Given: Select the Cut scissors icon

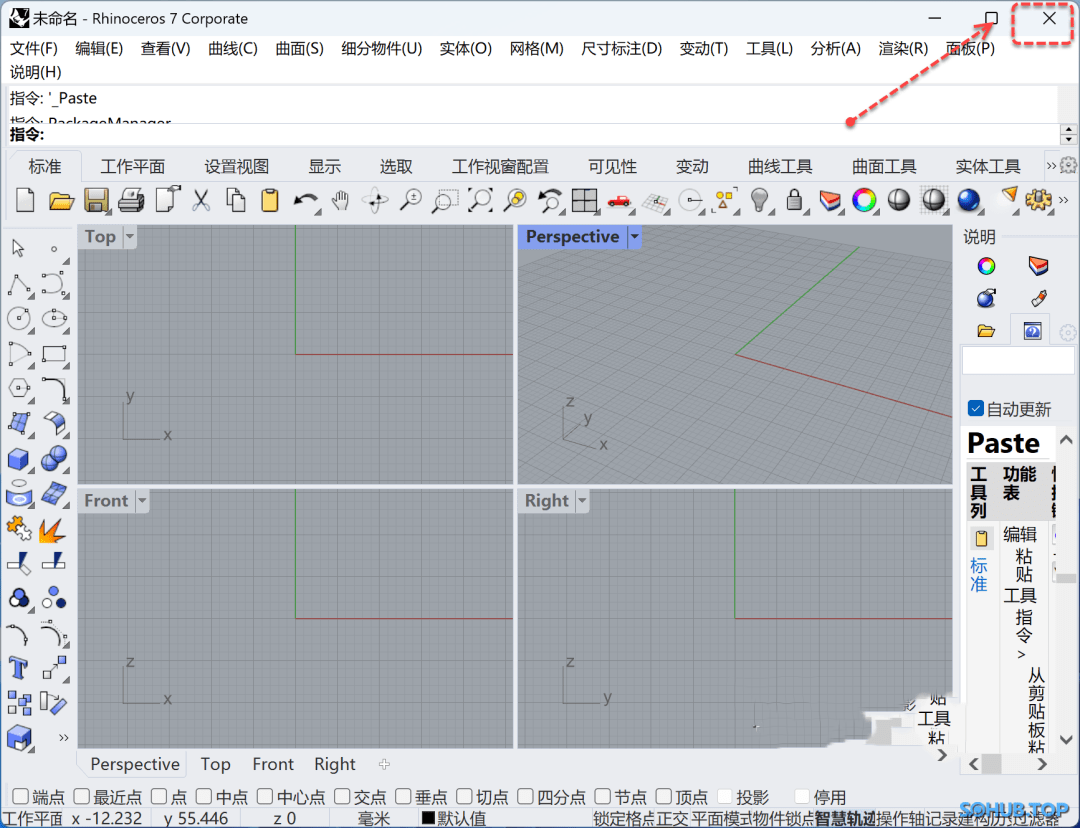Looking at the screenshot, I should pyautogui.click(x=201, y=200).
